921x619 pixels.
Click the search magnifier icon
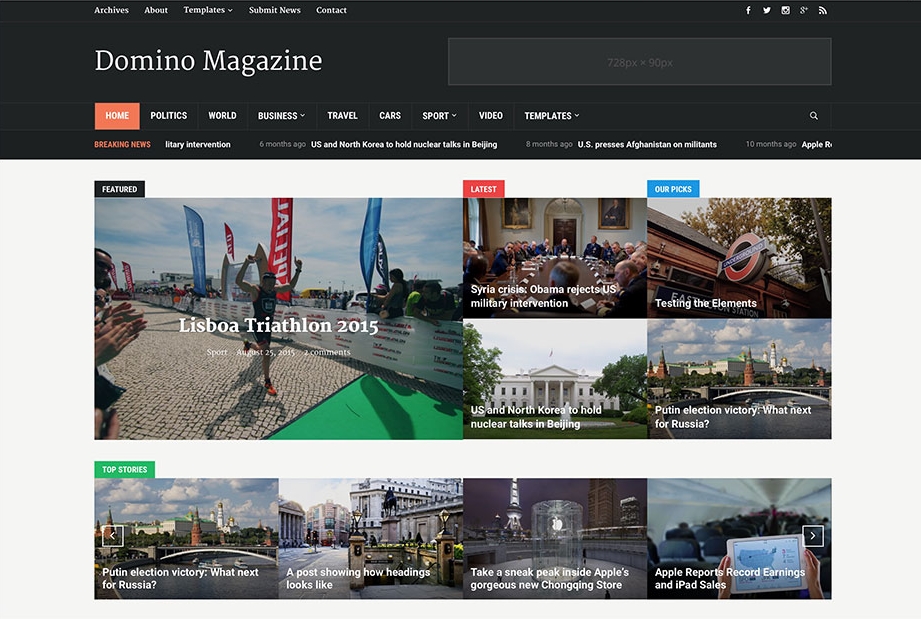tap(814, 116)
